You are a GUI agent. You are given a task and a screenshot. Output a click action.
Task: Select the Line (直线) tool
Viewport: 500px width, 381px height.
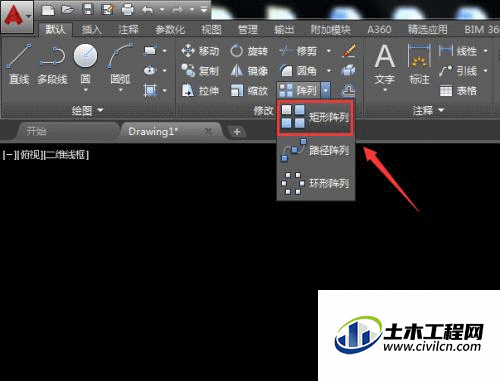click(19, 63)
